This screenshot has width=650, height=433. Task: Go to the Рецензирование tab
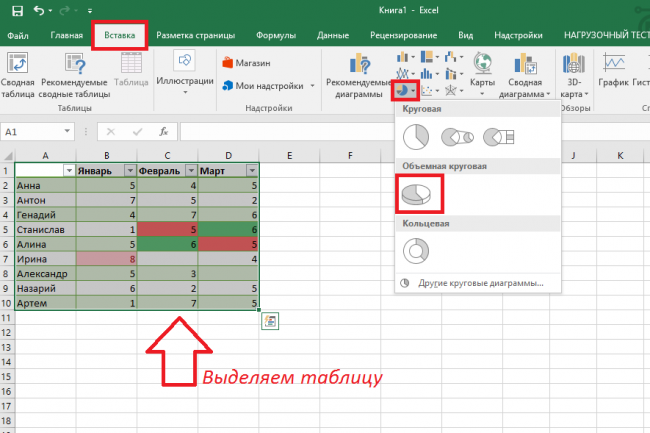click(403, 35)
